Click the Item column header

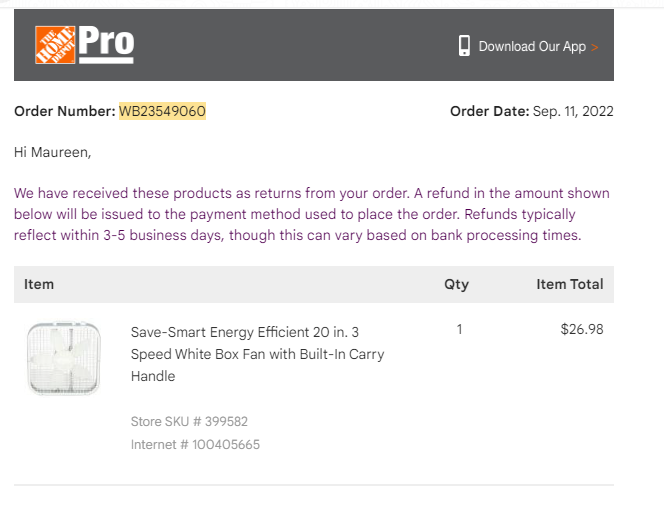click(39, 284)
